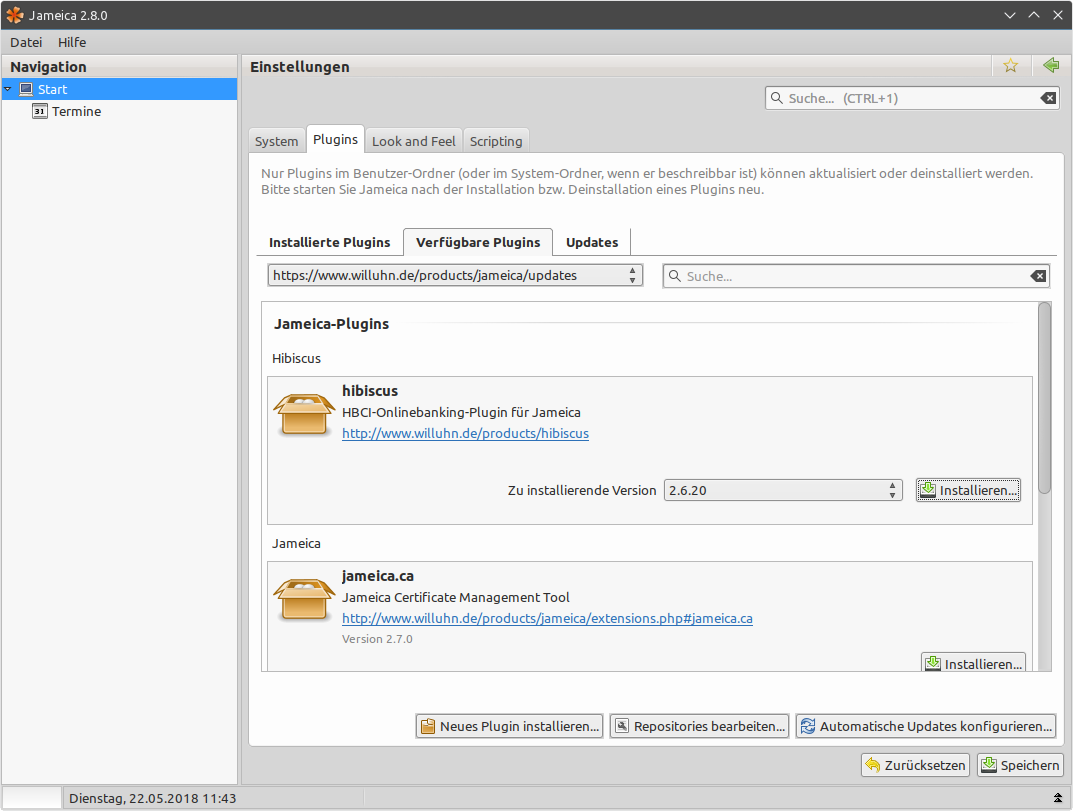The height and width of the screenshot is (811, 1073).
Task: Click the Zurücksetzen button
Action: click(x=915, y=765)
